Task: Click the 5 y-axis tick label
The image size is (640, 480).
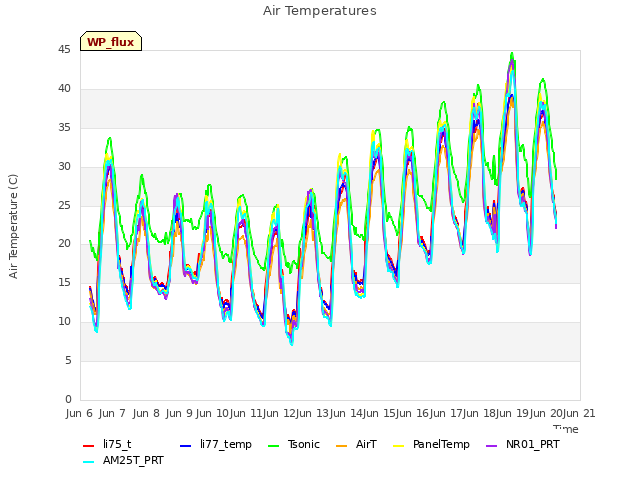Action: pyautogui.click(x=68, y=360)
